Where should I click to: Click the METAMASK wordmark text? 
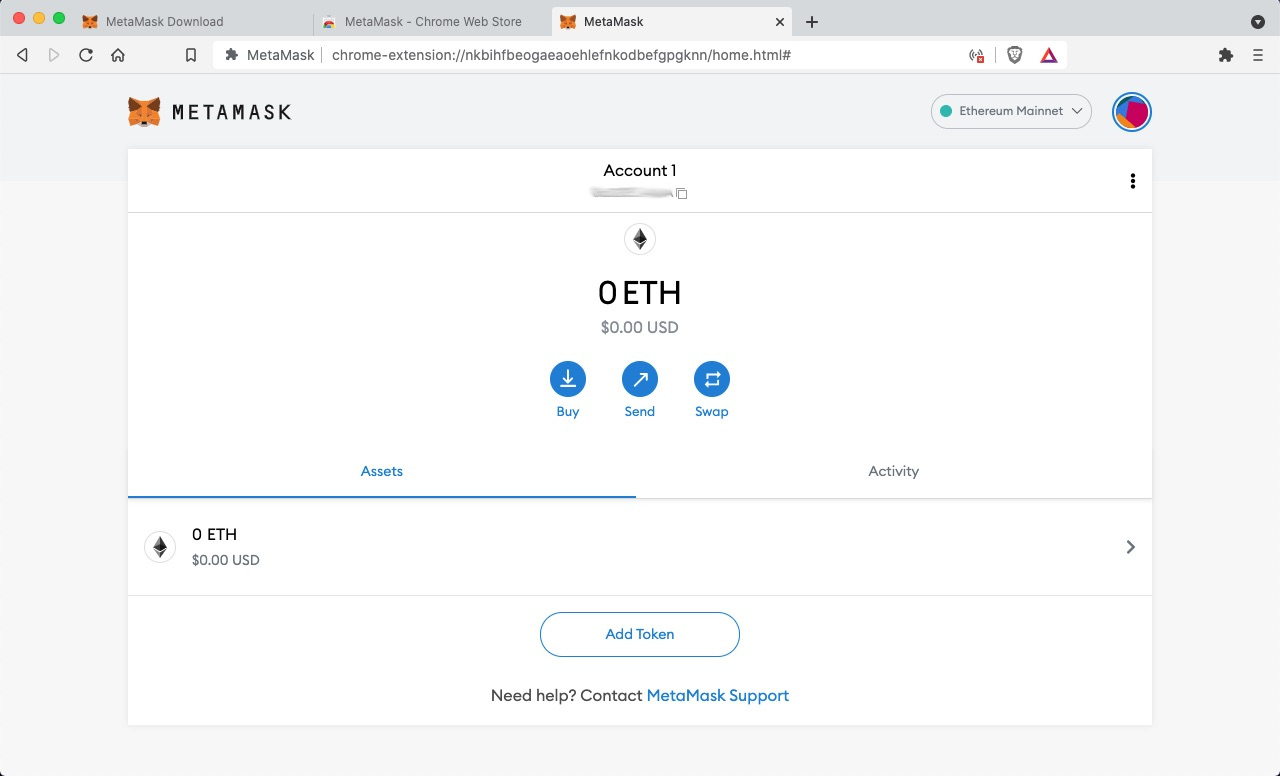(231, 112)
